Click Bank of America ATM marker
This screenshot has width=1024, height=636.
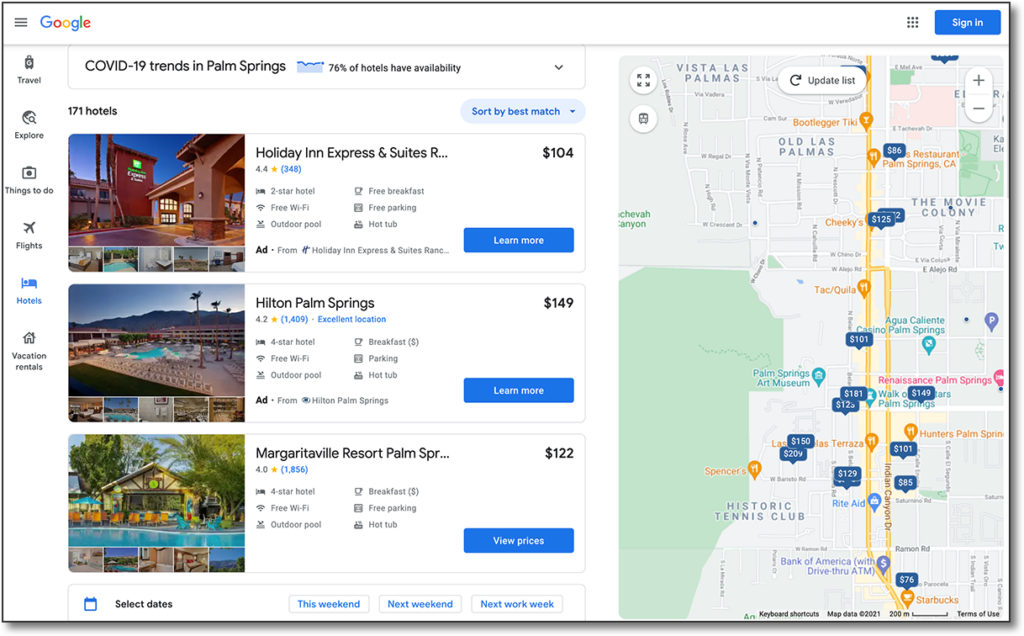tap(884, 564)
